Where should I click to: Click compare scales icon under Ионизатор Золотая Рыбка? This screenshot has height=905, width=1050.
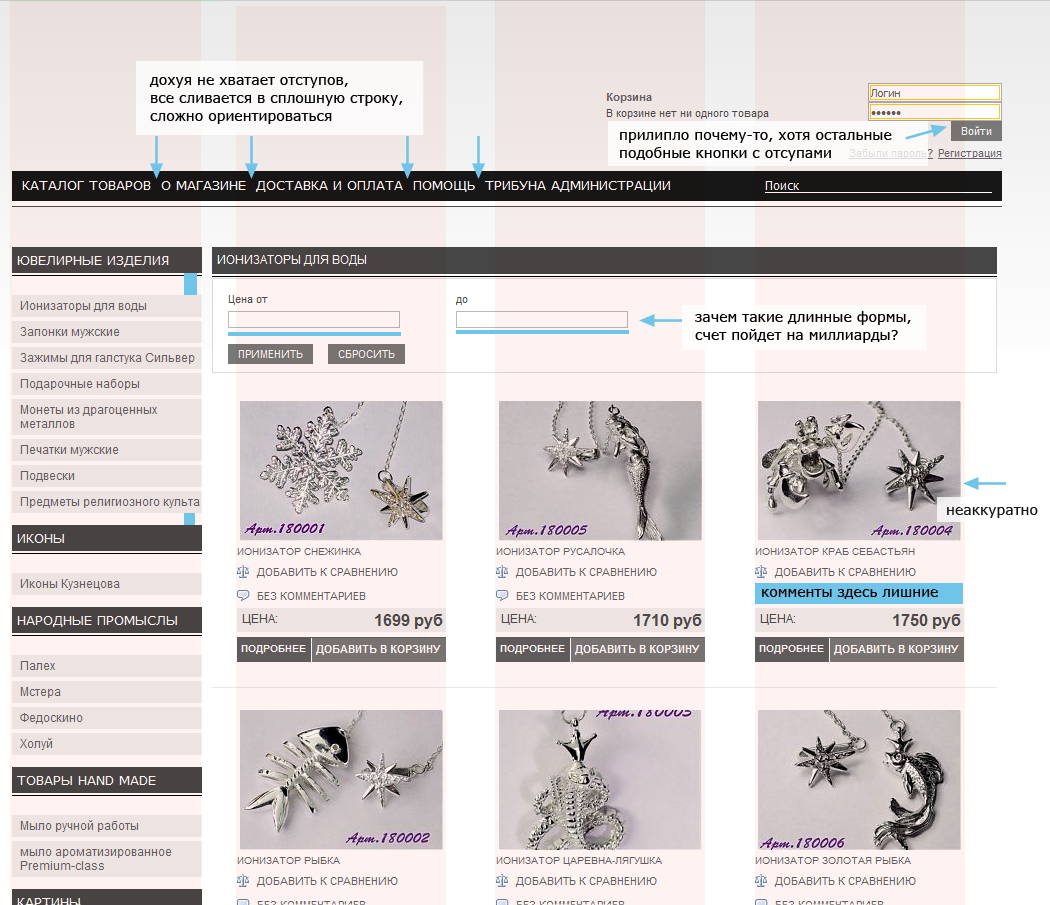click(x=761, y=881)
